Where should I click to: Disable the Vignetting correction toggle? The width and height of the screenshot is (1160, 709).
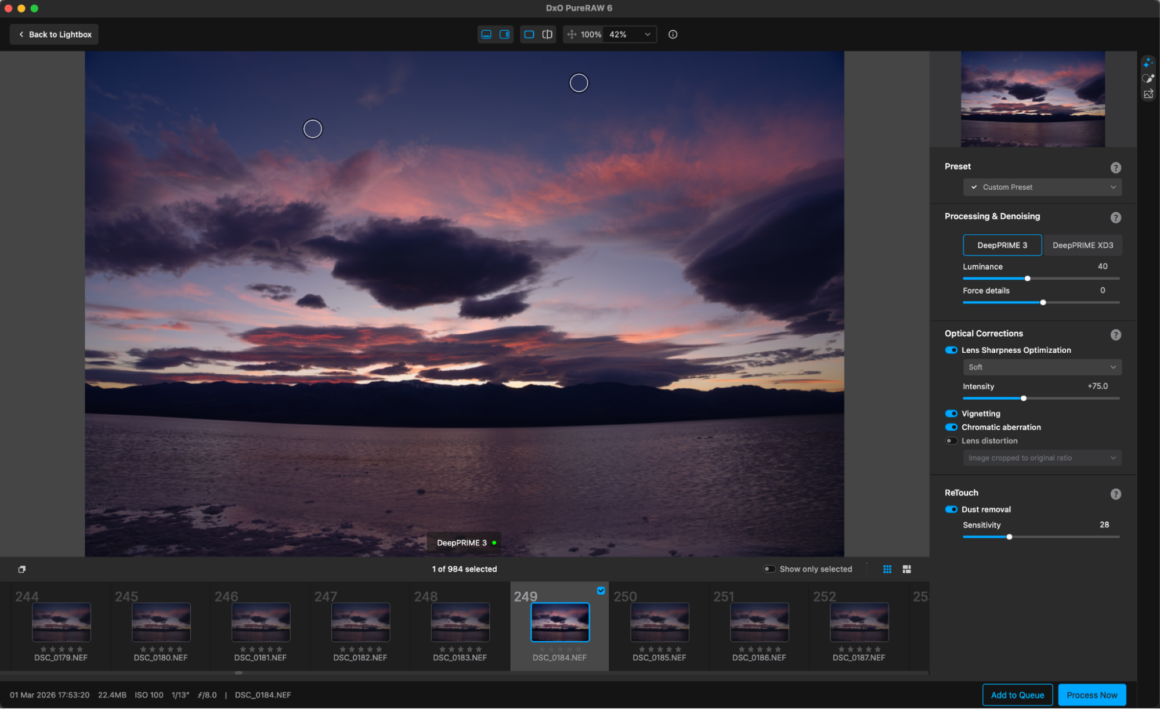pyautogui.click(x=950, y=413)
